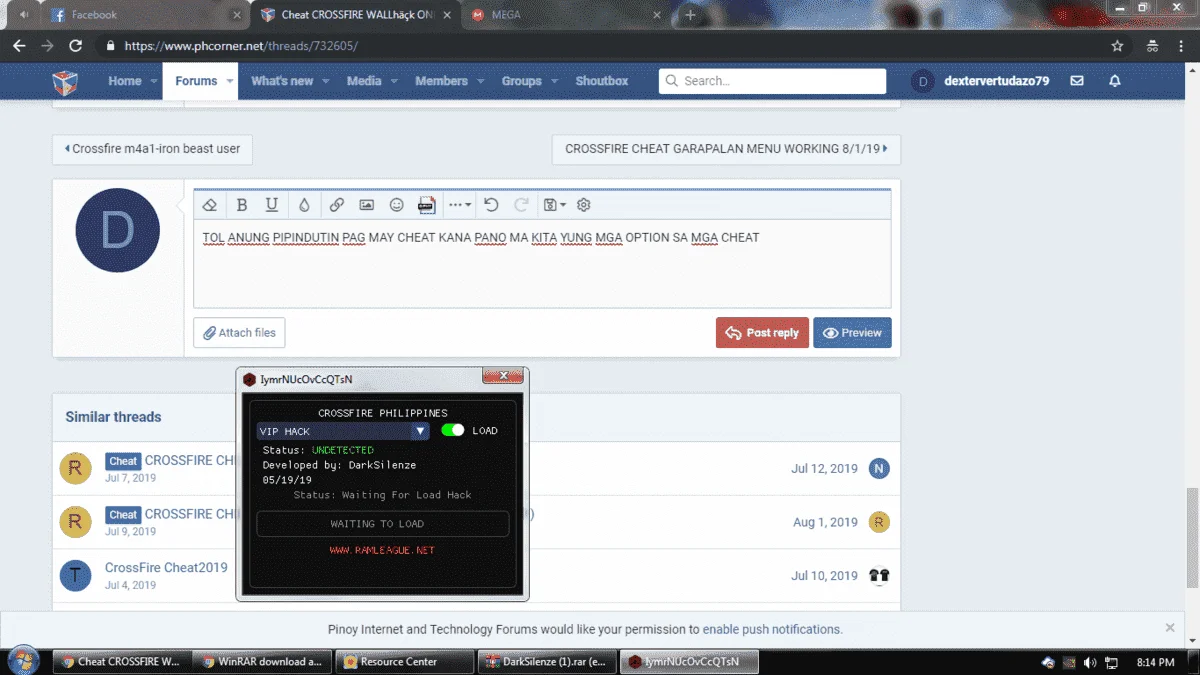Click the PHCorner site logo
Image resolution: width=1200 pixels, height=675 pixels.
(65, 82)
